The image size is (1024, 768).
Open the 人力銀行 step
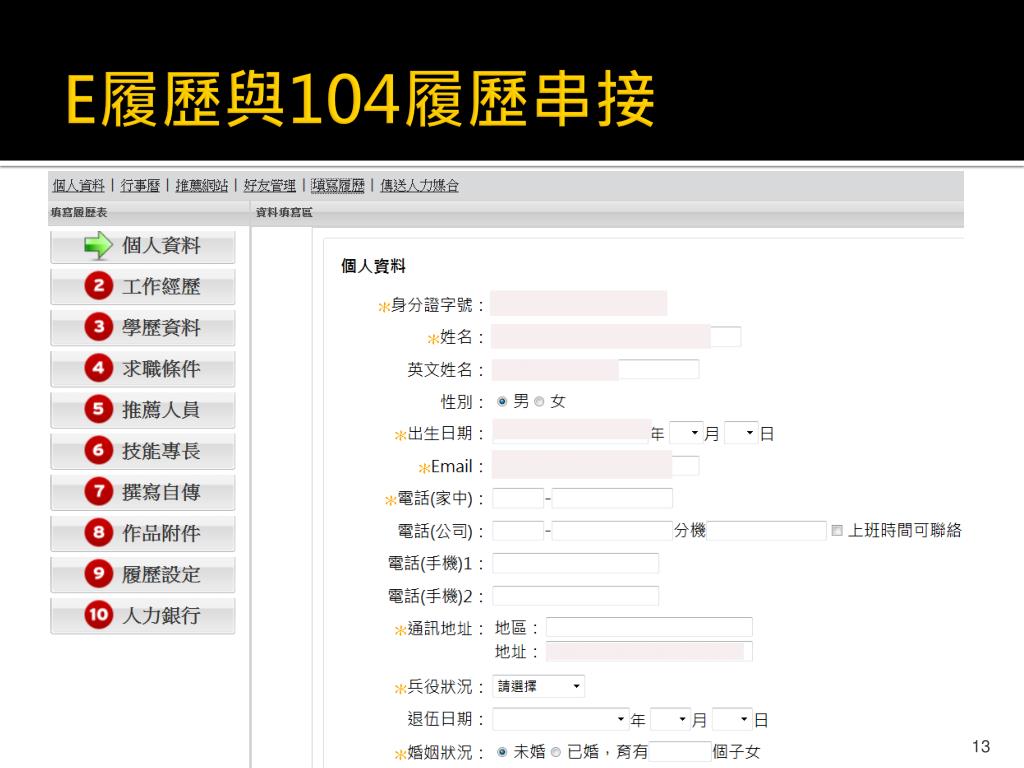[x=142, y=615]
